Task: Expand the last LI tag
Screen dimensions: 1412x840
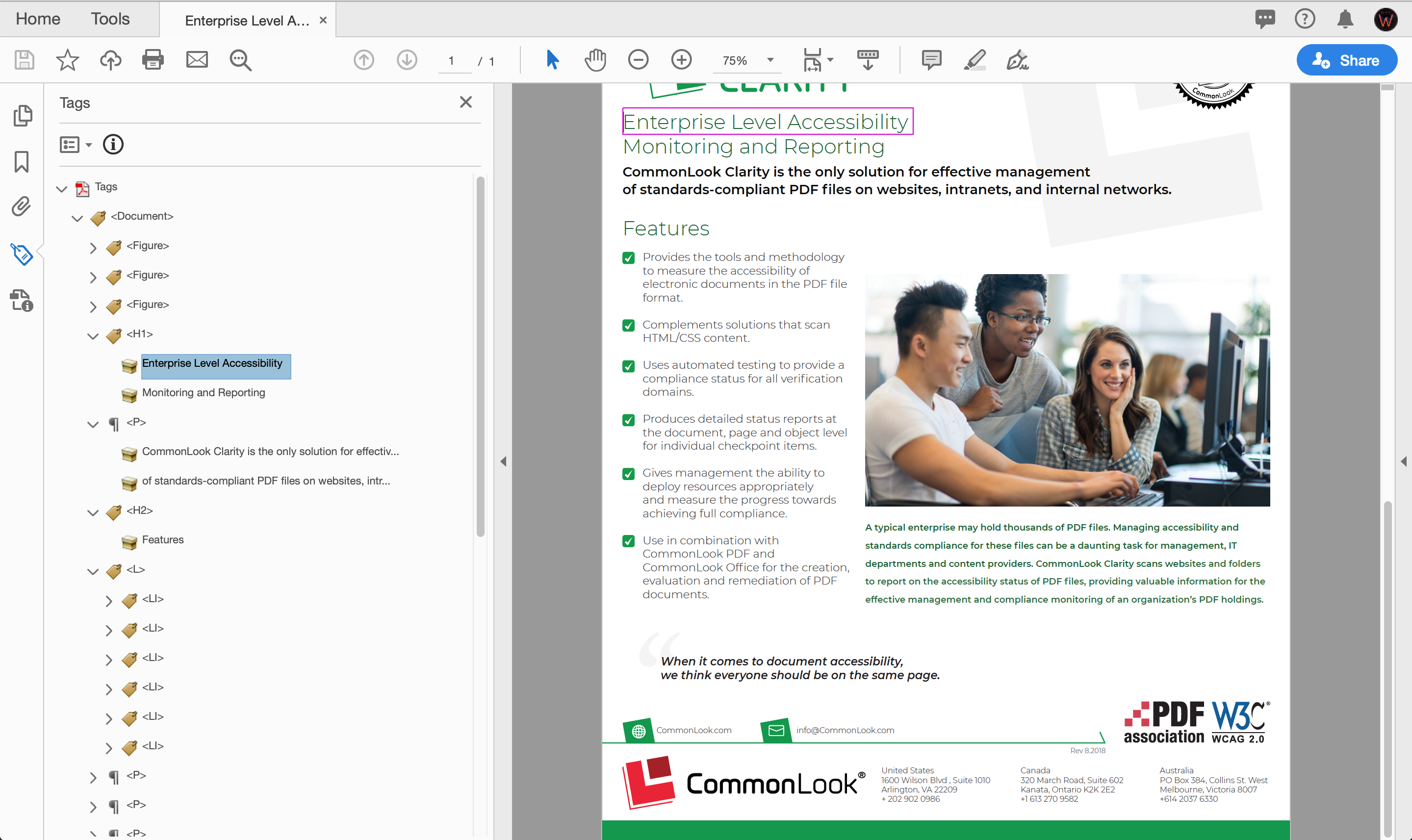Action: click(109, 748)
